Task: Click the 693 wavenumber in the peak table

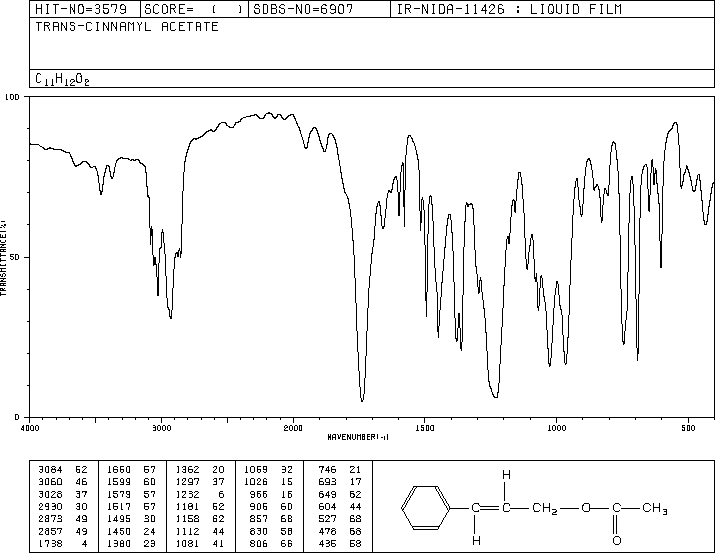Action: click(x=327, y=482)
